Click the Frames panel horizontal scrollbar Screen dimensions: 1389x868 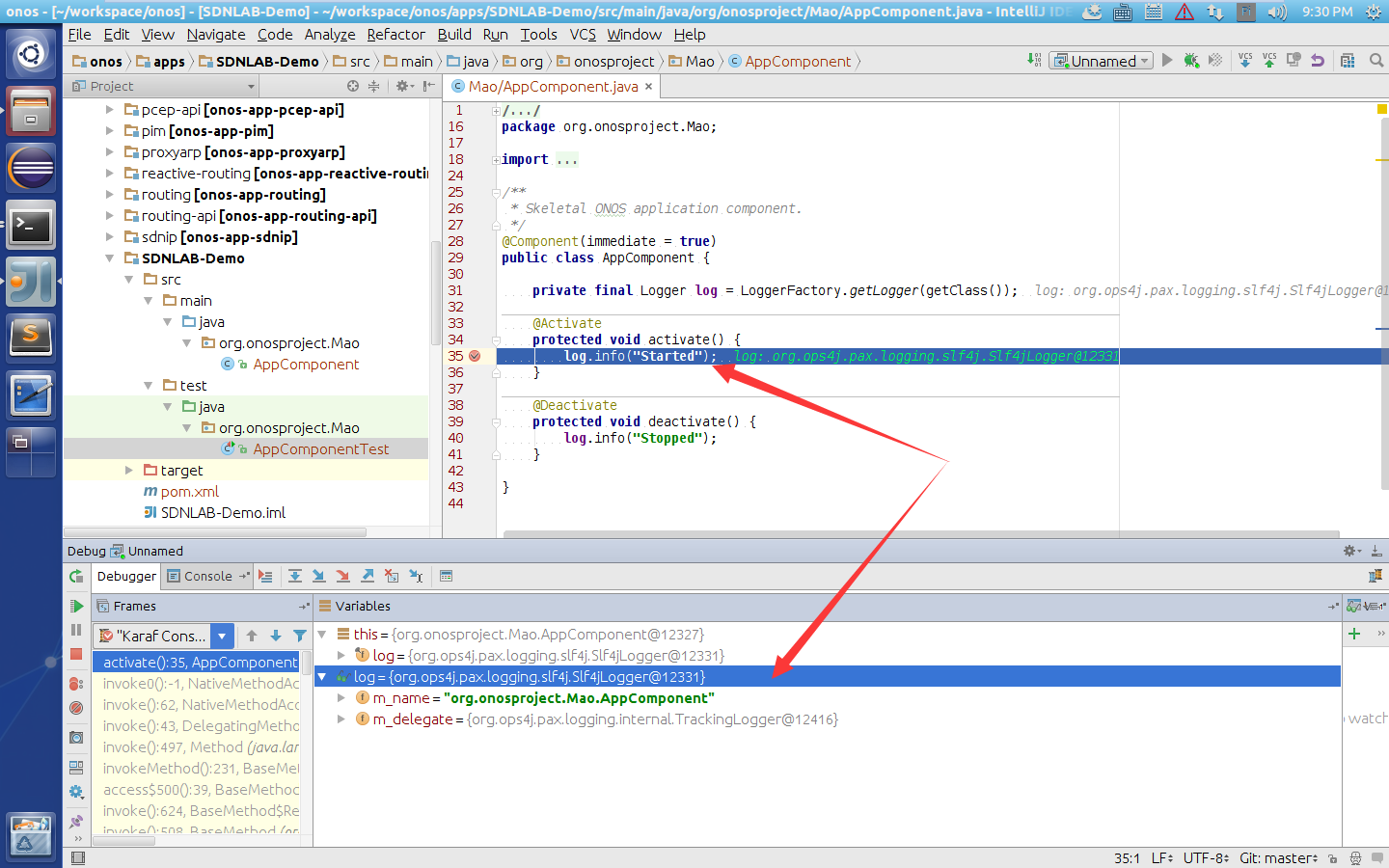[123, 841]
